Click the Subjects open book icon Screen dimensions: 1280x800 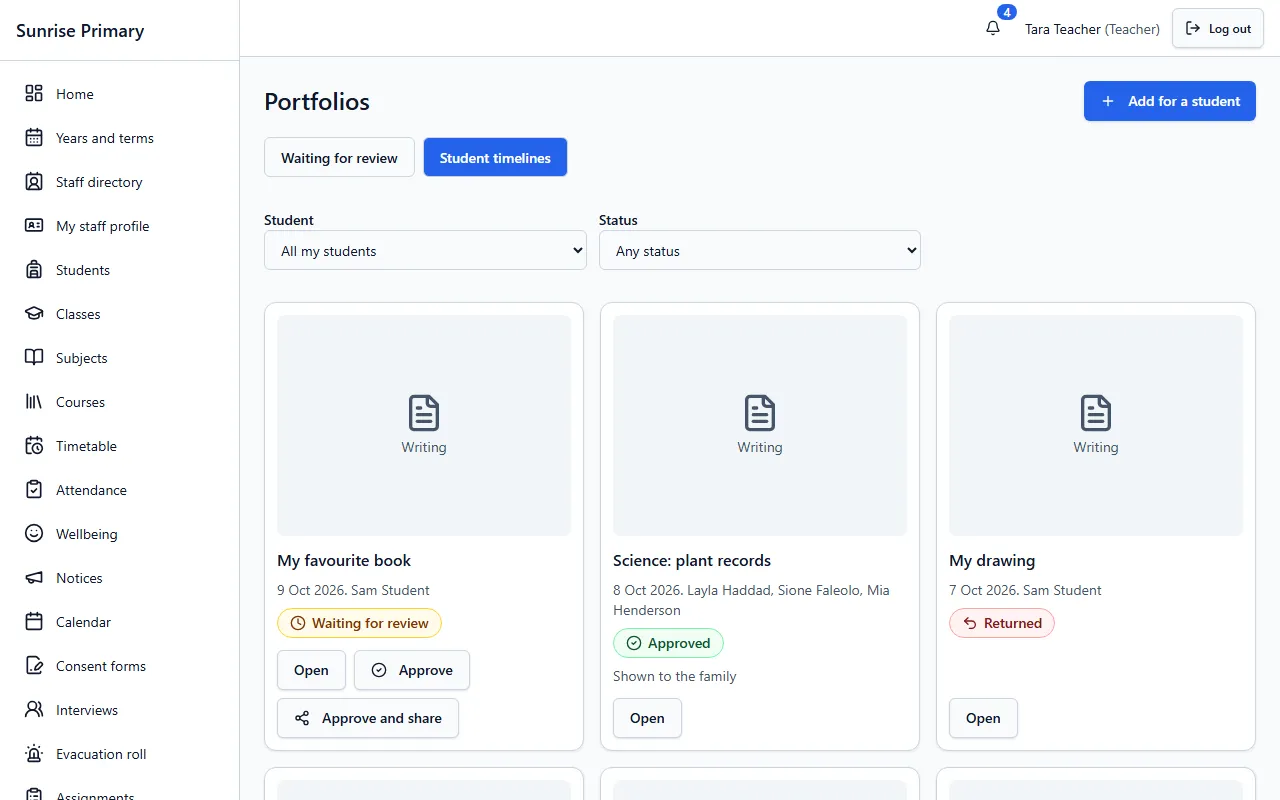(34, 358)
